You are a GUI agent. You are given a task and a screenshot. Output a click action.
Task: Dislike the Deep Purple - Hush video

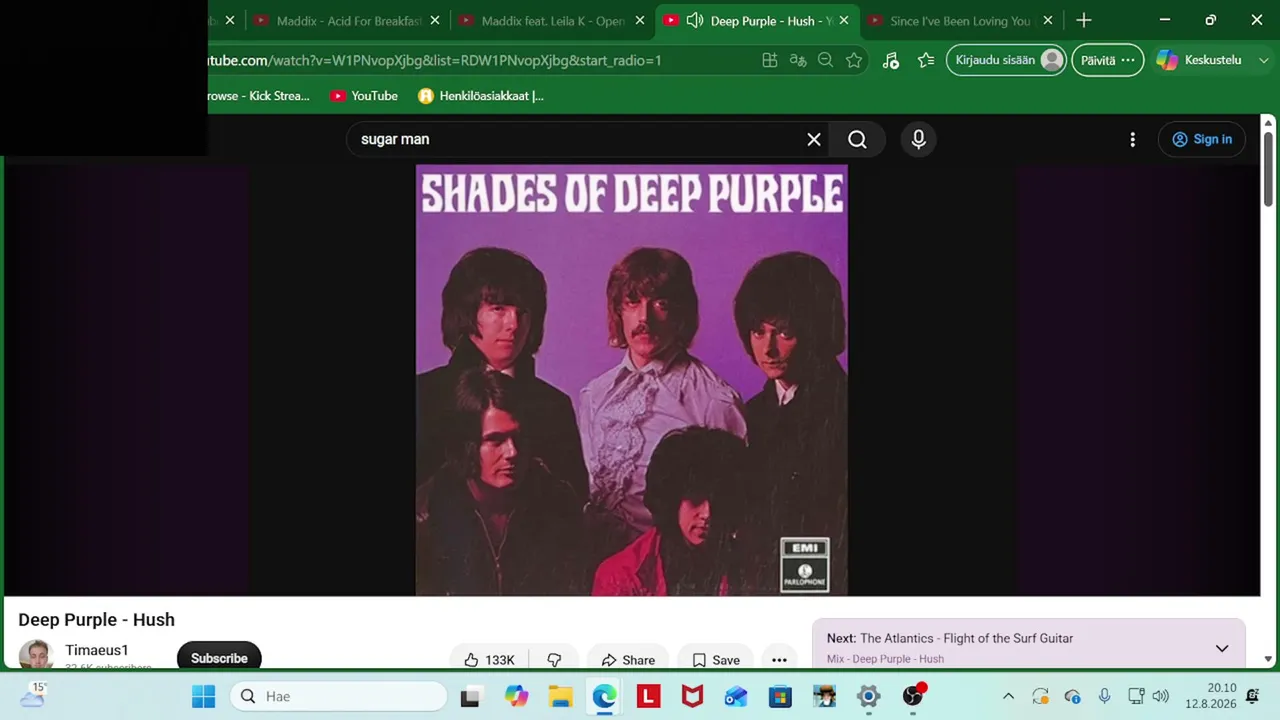(x=554, y=660)
